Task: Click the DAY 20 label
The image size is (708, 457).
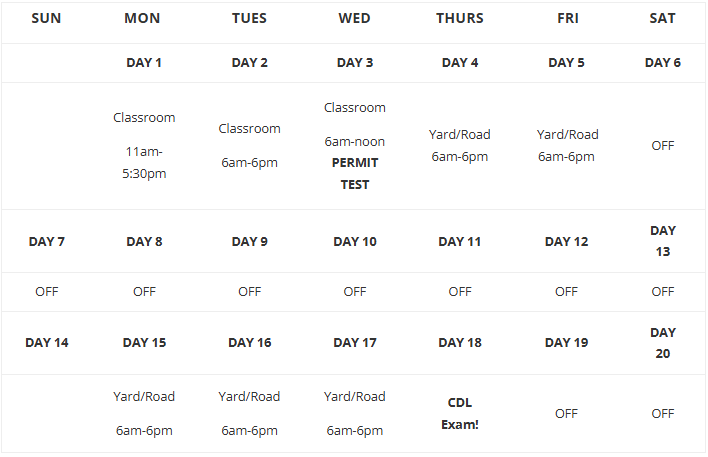Action: pos(662,343)
